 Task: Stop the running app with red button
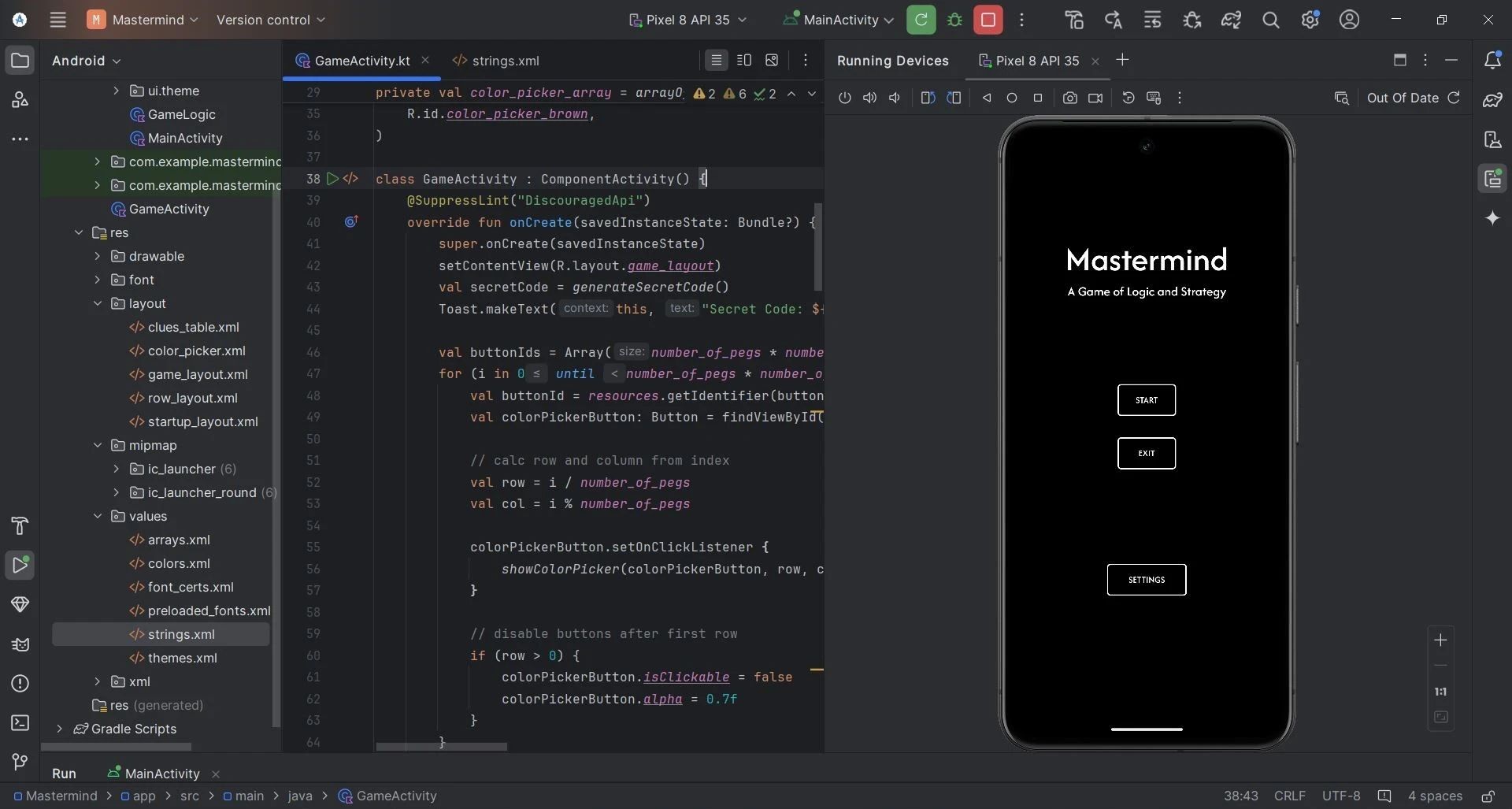(988, 20)
